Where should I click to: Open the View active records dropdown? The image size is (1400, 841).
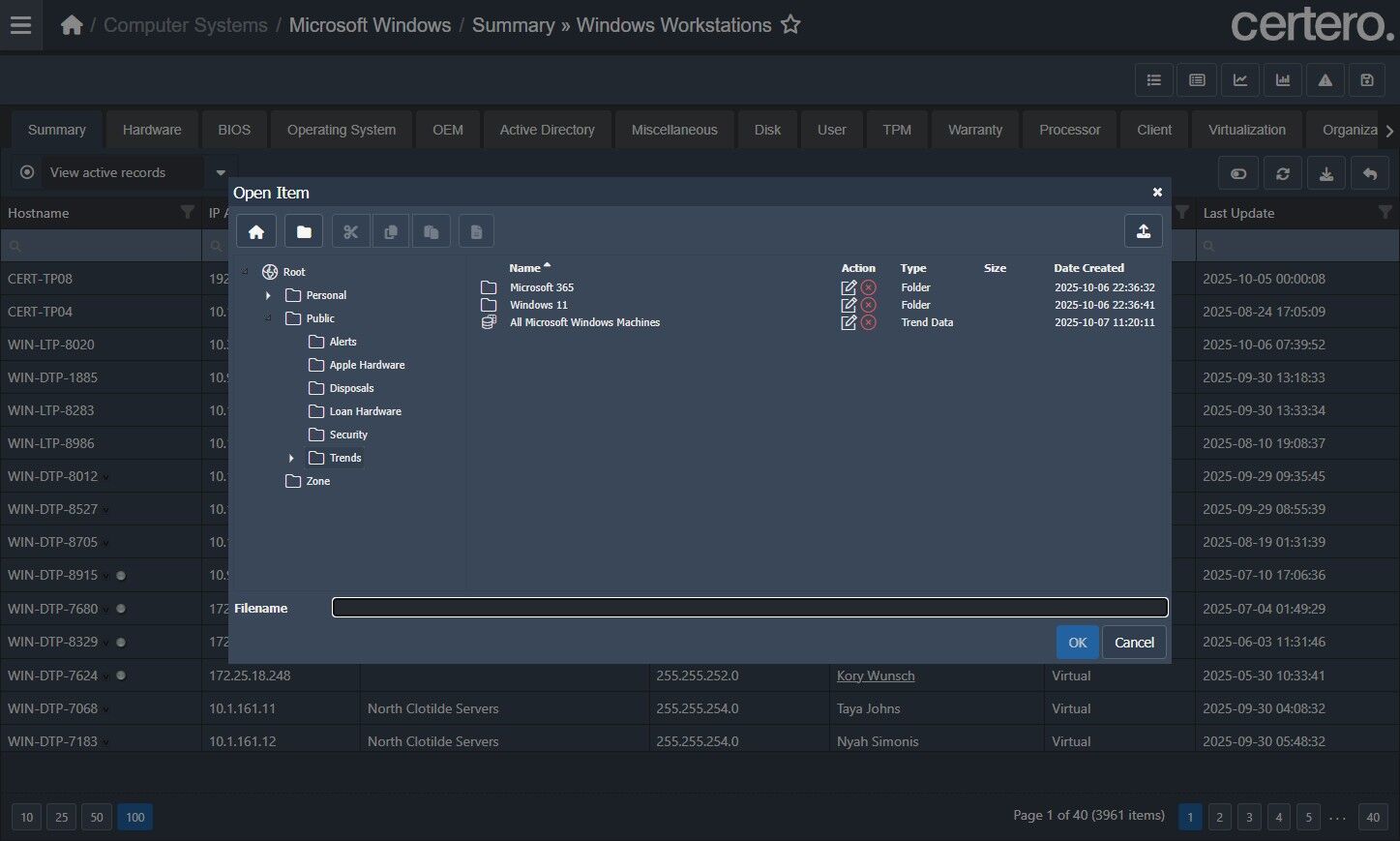[x=221, y=173]
